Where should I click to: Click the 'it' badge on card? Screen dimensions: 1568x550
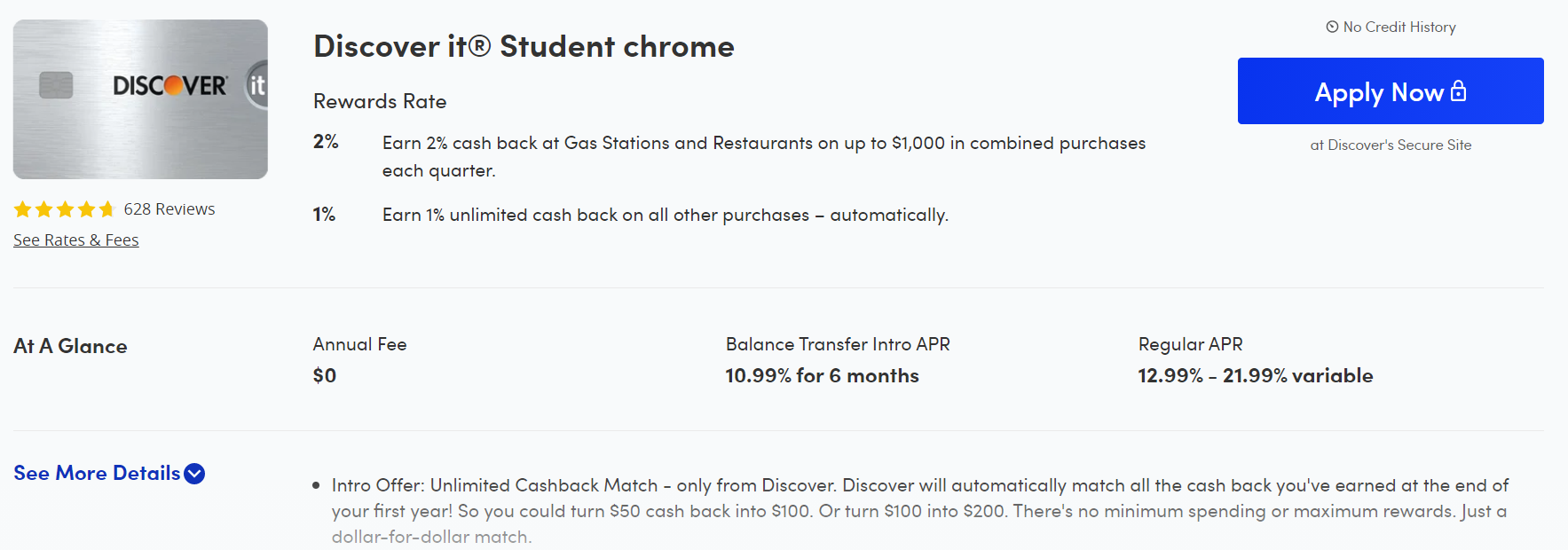(256, 85)
